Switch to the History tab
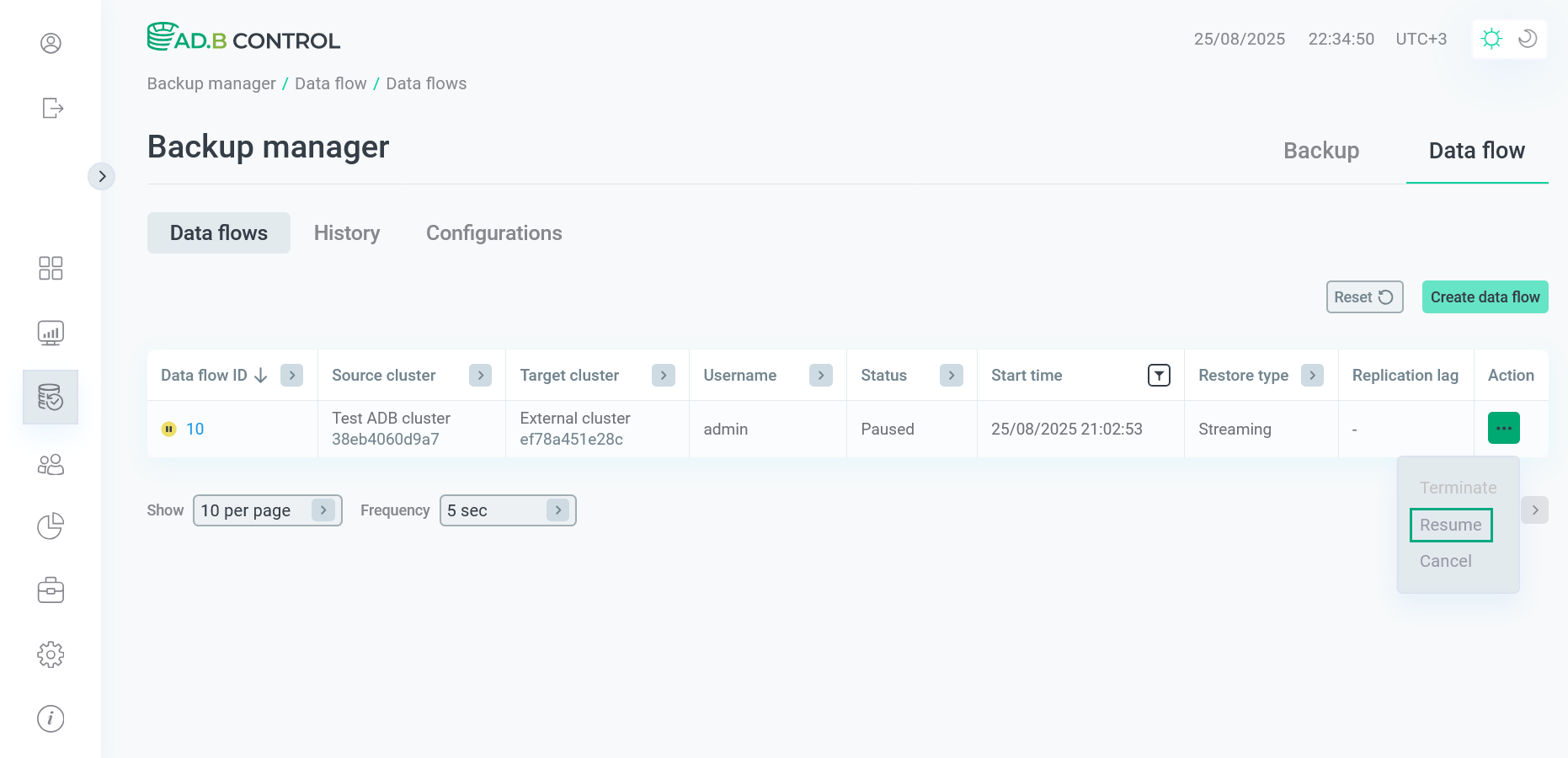Viewport: 1568px width, 758px height. pos(347,232)
